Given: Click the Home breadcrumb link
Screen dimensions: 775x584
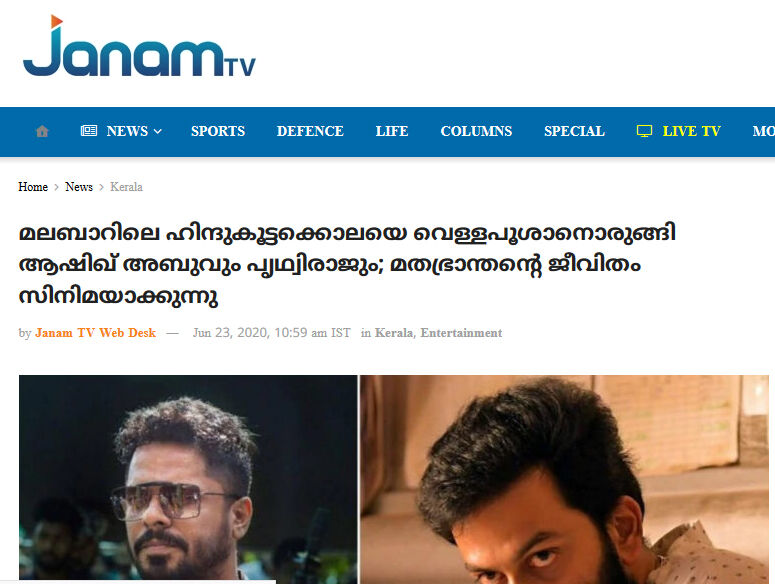Looking at the screenshot, I should pyautogui.click(x=33, y=187).
